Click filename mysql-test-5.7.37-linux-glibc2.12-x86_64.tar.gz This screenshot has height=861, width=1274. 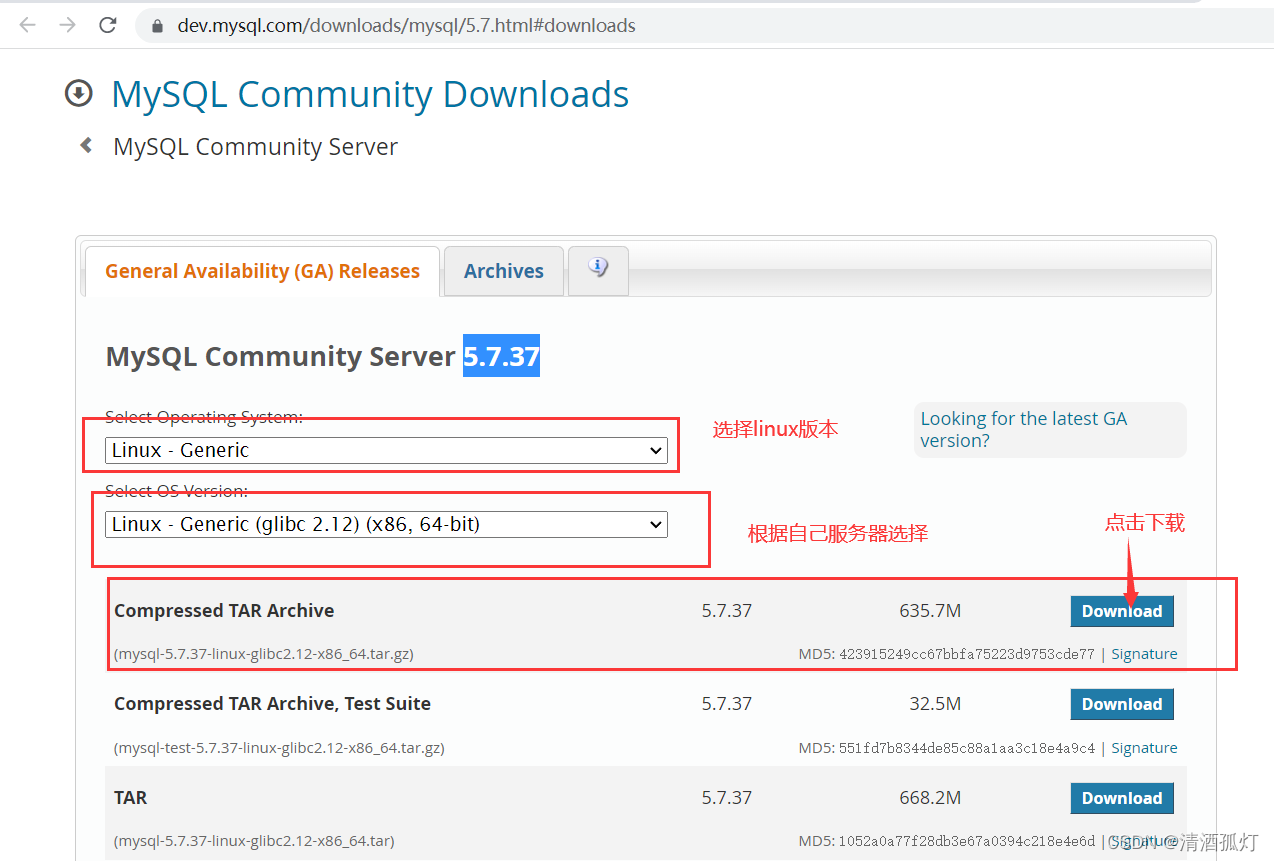pos(279,748)
